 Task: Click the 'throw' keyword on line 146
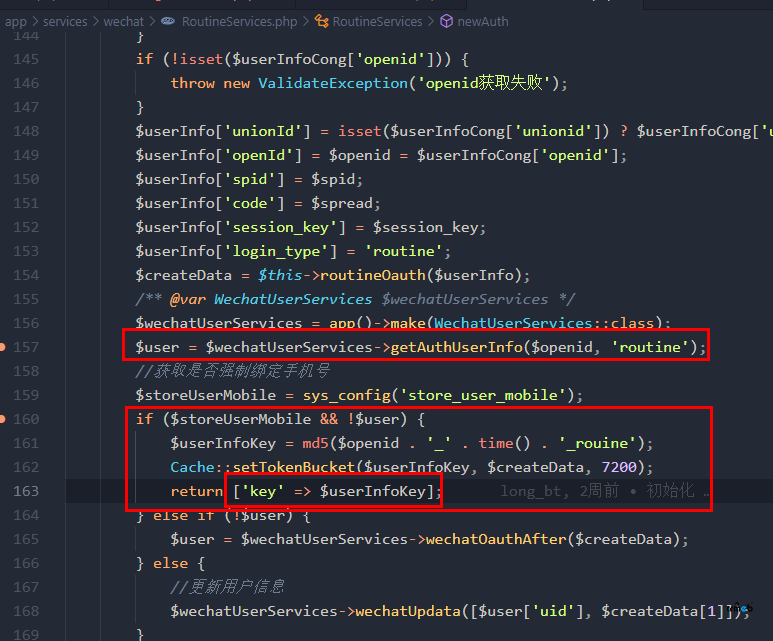[x=193, y=83]
